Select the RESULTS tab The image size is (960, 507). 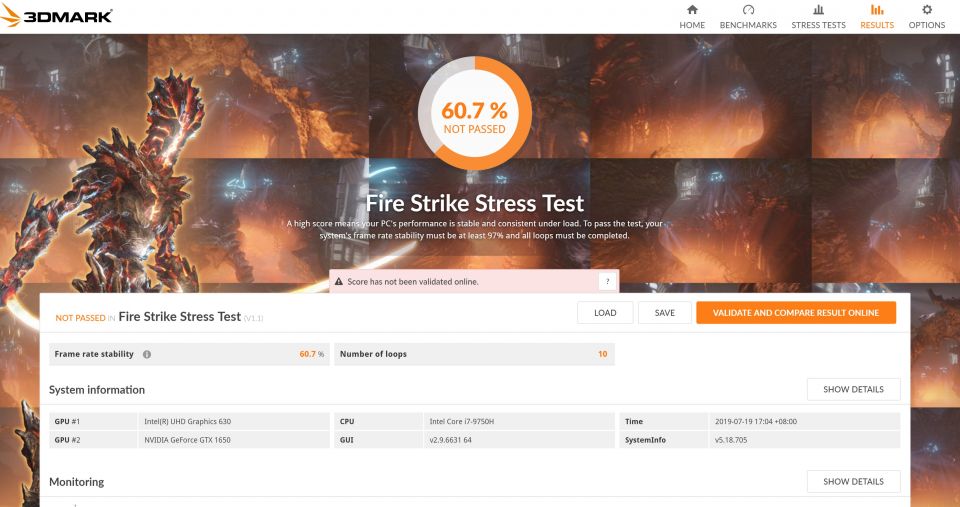coord(877,25)
